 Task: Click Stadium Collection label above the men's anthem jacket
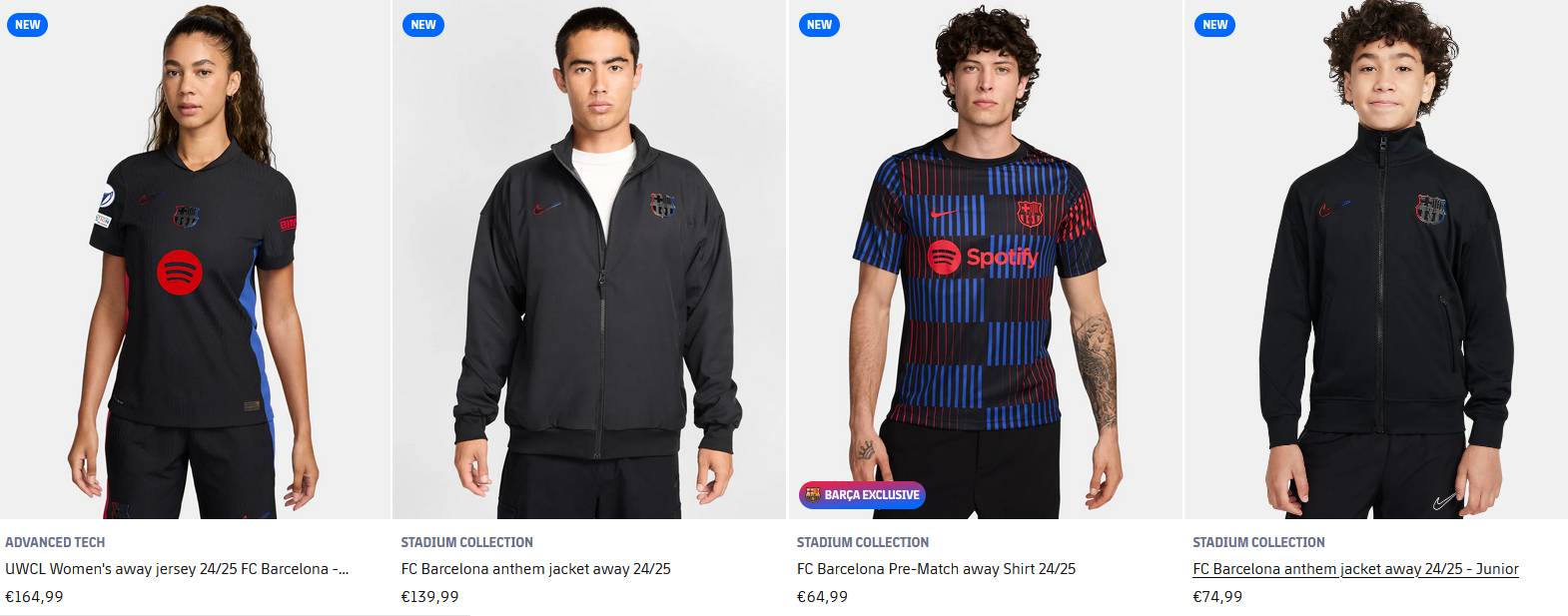pyautogui.click(x=466, y=542)
